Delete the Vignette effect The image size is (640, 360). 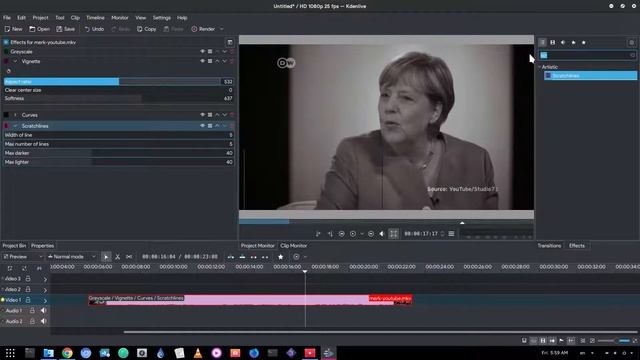232,61
